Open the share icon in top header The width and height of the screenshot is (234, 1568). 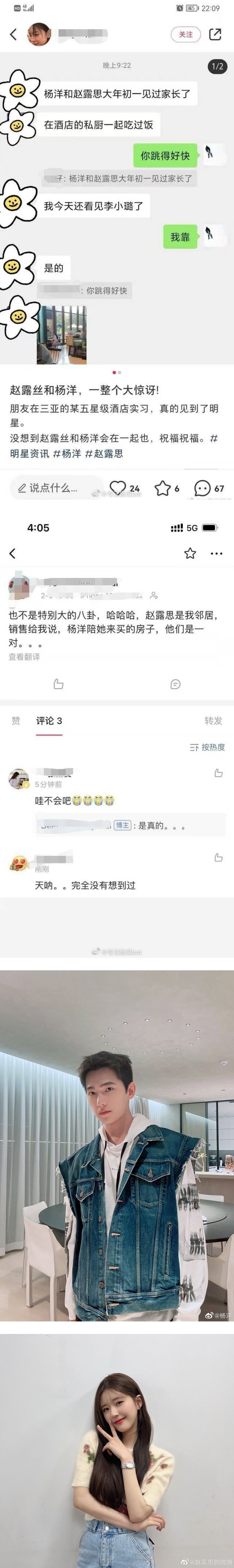click(x=215, y=34)
